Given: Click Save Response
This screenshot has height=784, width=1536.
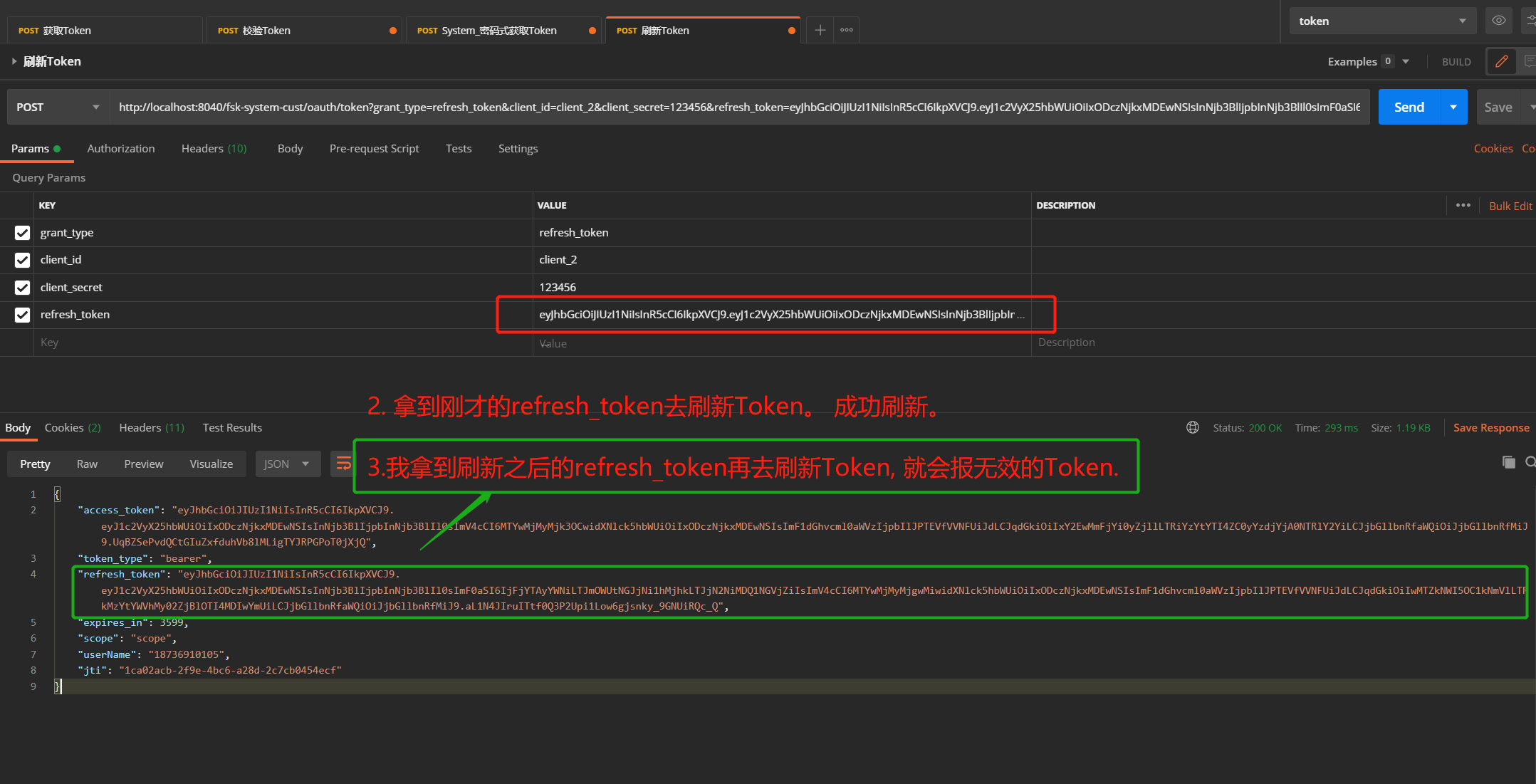Looking at the screenshot, I should tap(1491, 427).
